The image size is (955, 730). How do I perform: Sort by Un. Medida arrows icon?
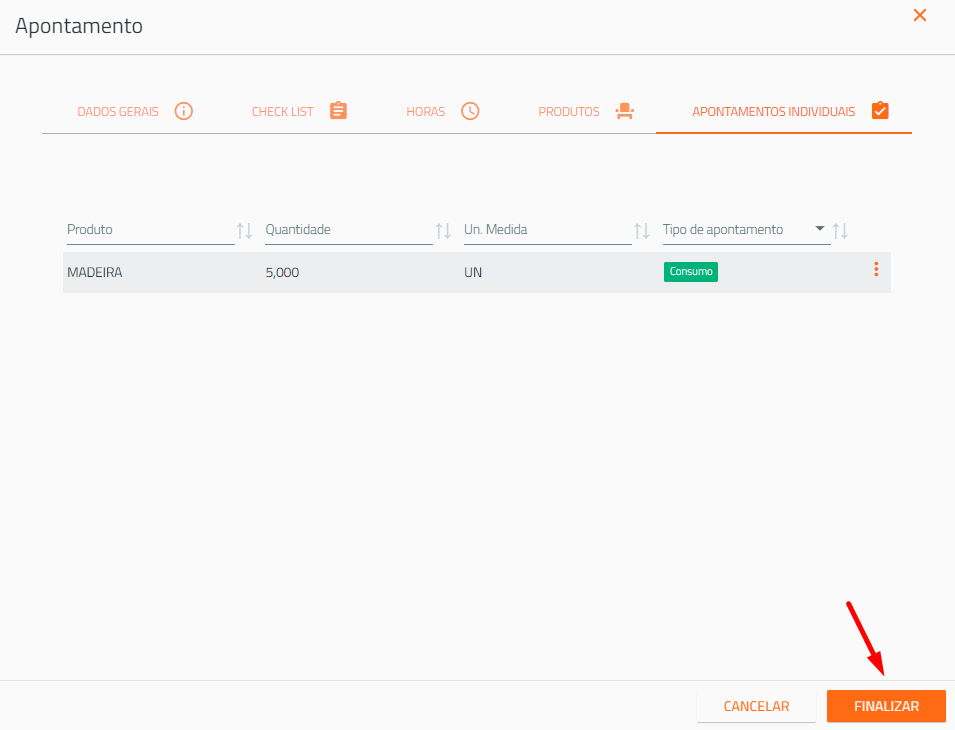coord(642,231)
